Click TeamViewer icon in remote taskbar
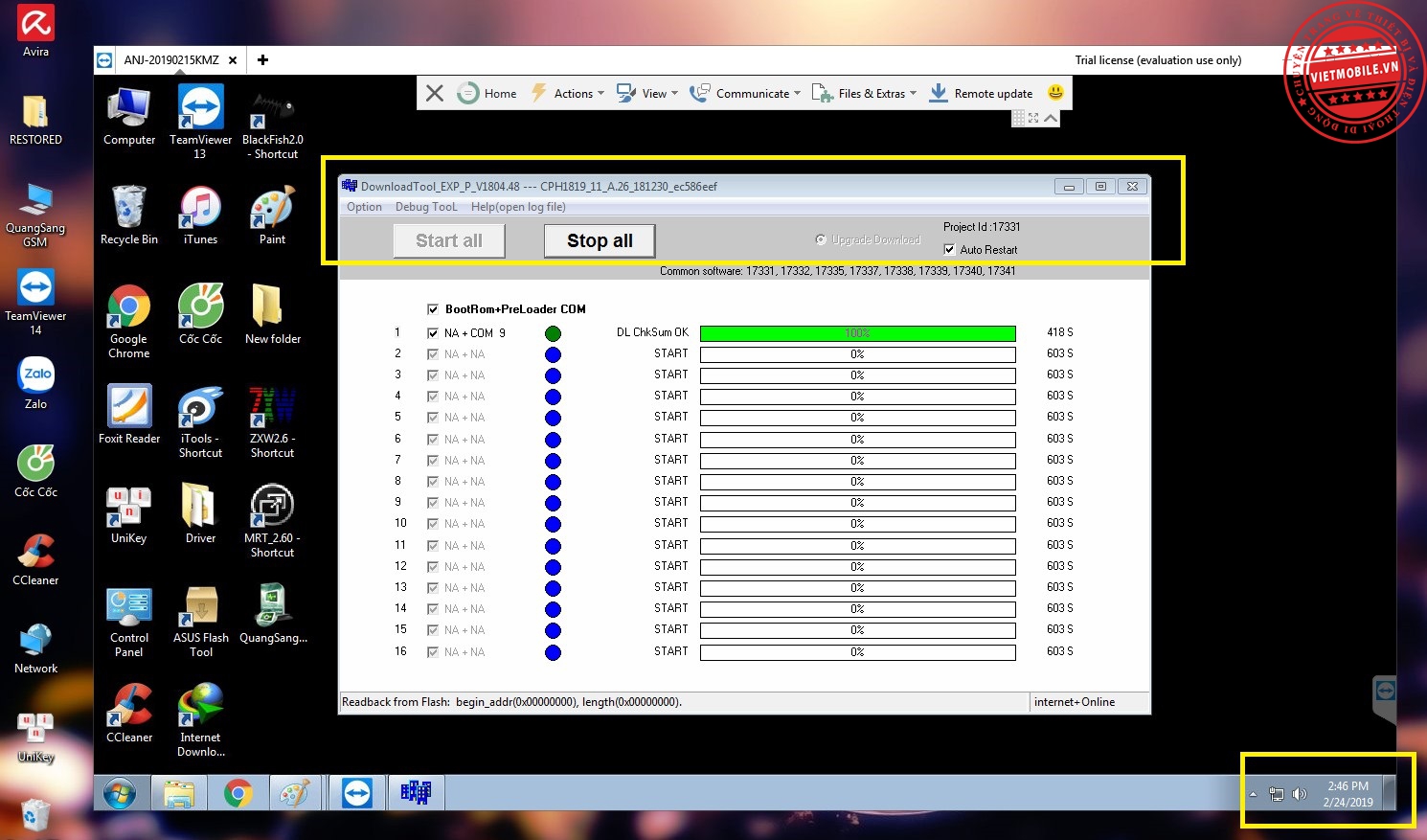The width and height of the screenshot is (1427, 840). click(x=356, y=793)
